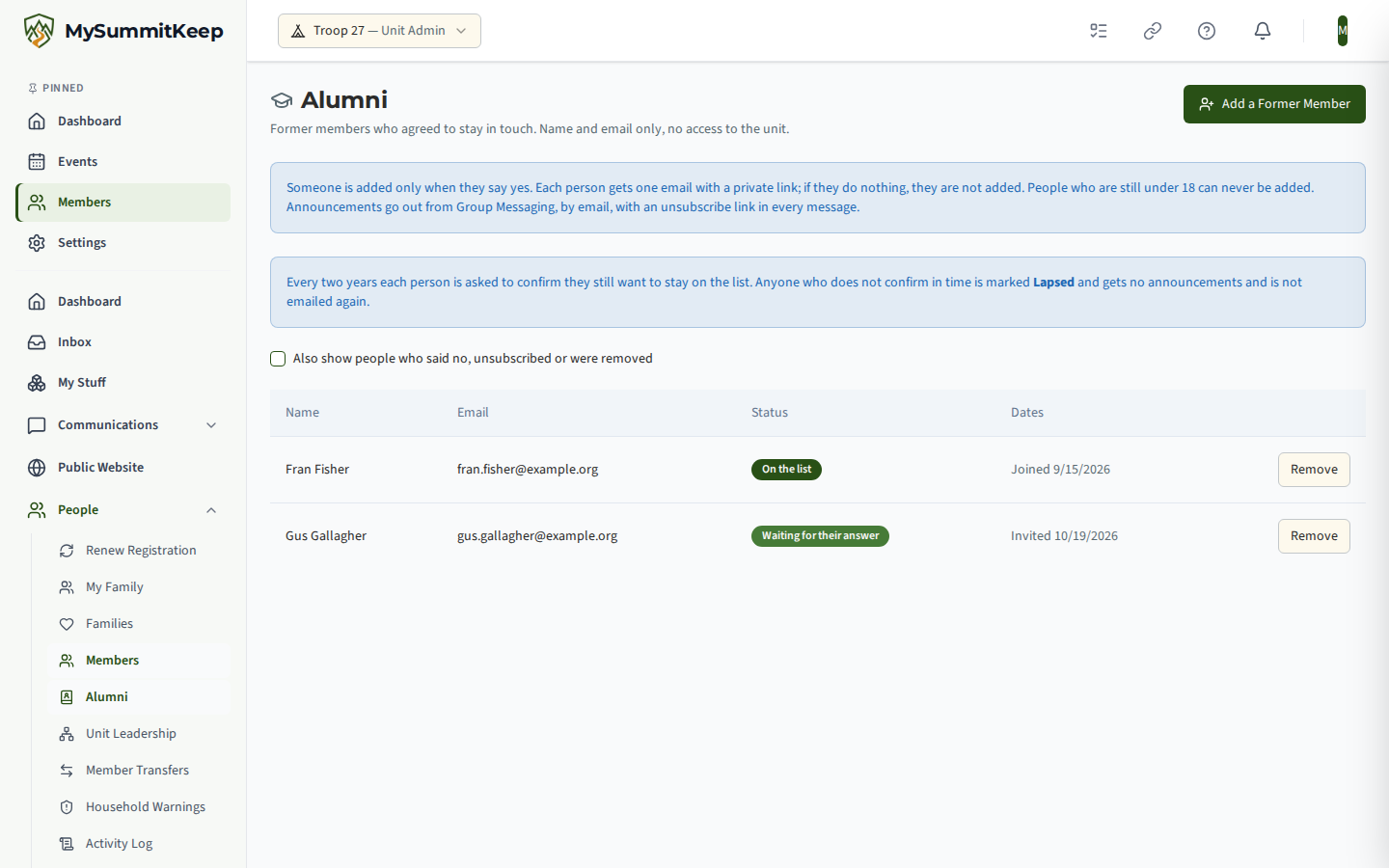Click 'Joined 9/15/2026' date text
Viewport: 1389px width, 868px height.
(1060, 470)
